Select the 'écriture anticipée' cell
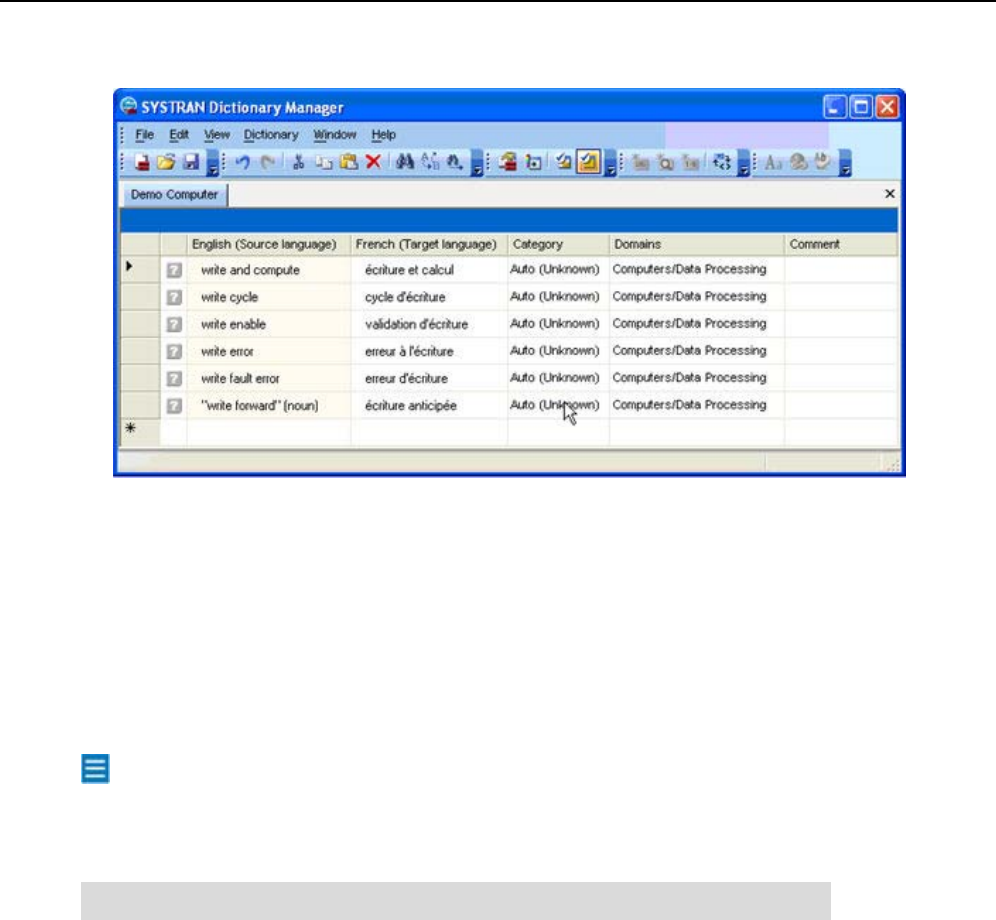 (429, 406)
